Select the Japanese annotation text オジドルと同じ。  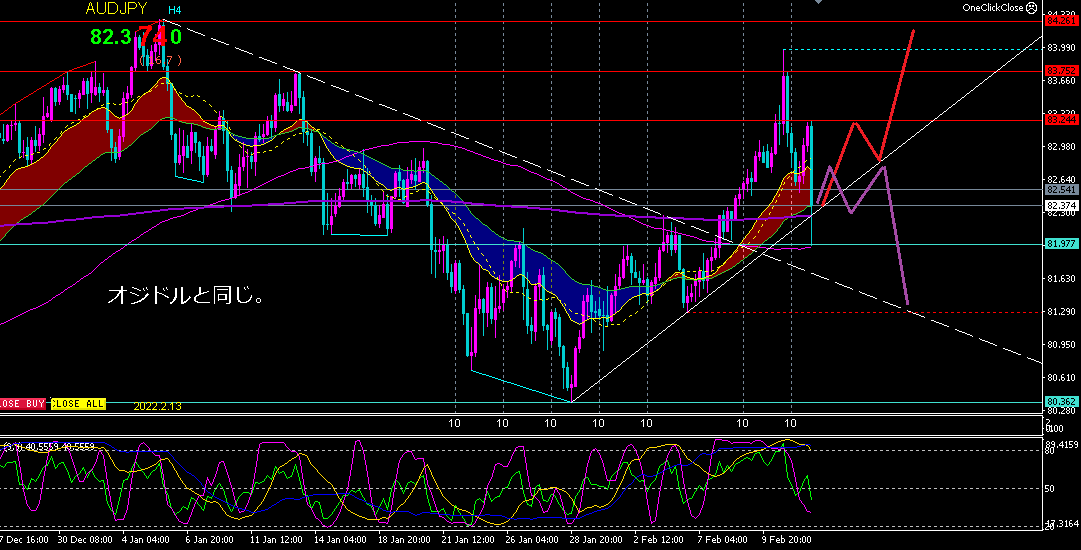pyautogui.click(x=186, y=296)
